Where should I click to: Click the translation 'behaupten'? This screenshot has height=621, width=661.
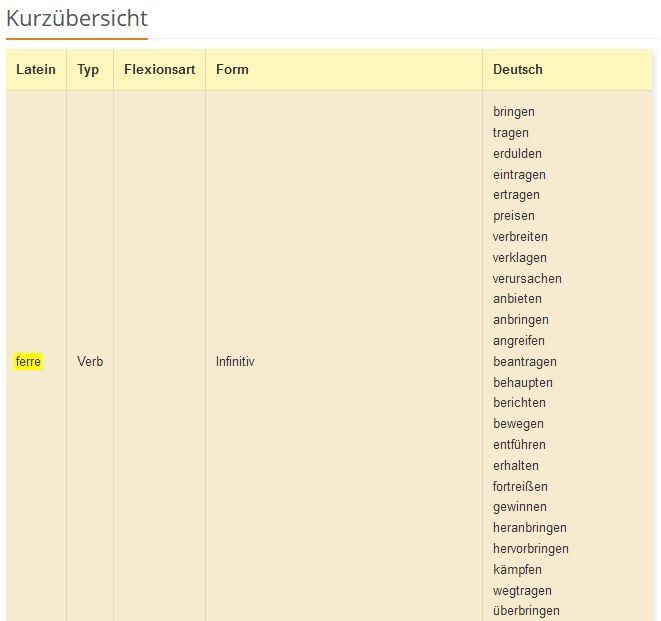click(x=522, y=383)
